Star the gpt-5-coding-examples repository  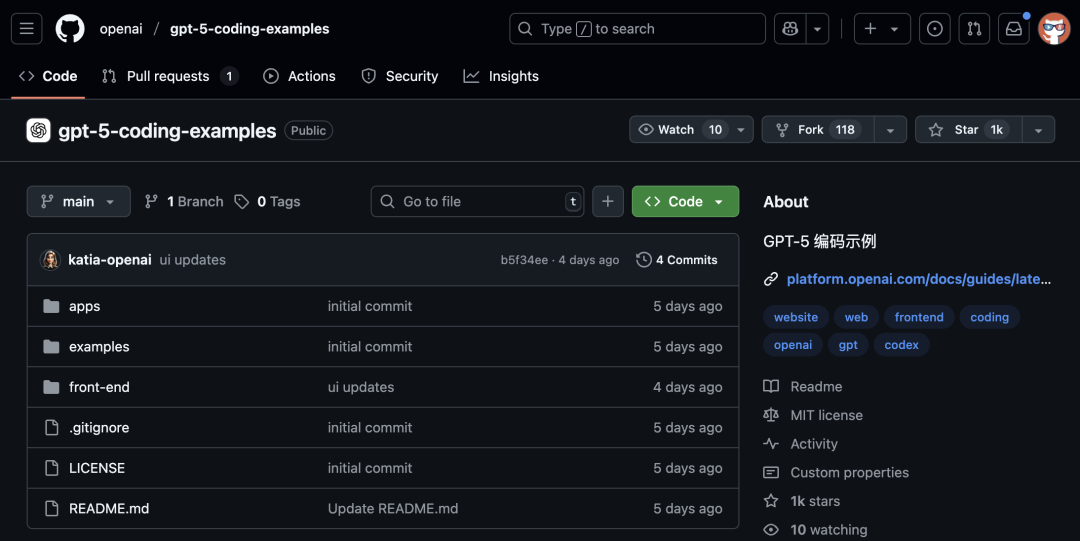(x=968, y=130)
